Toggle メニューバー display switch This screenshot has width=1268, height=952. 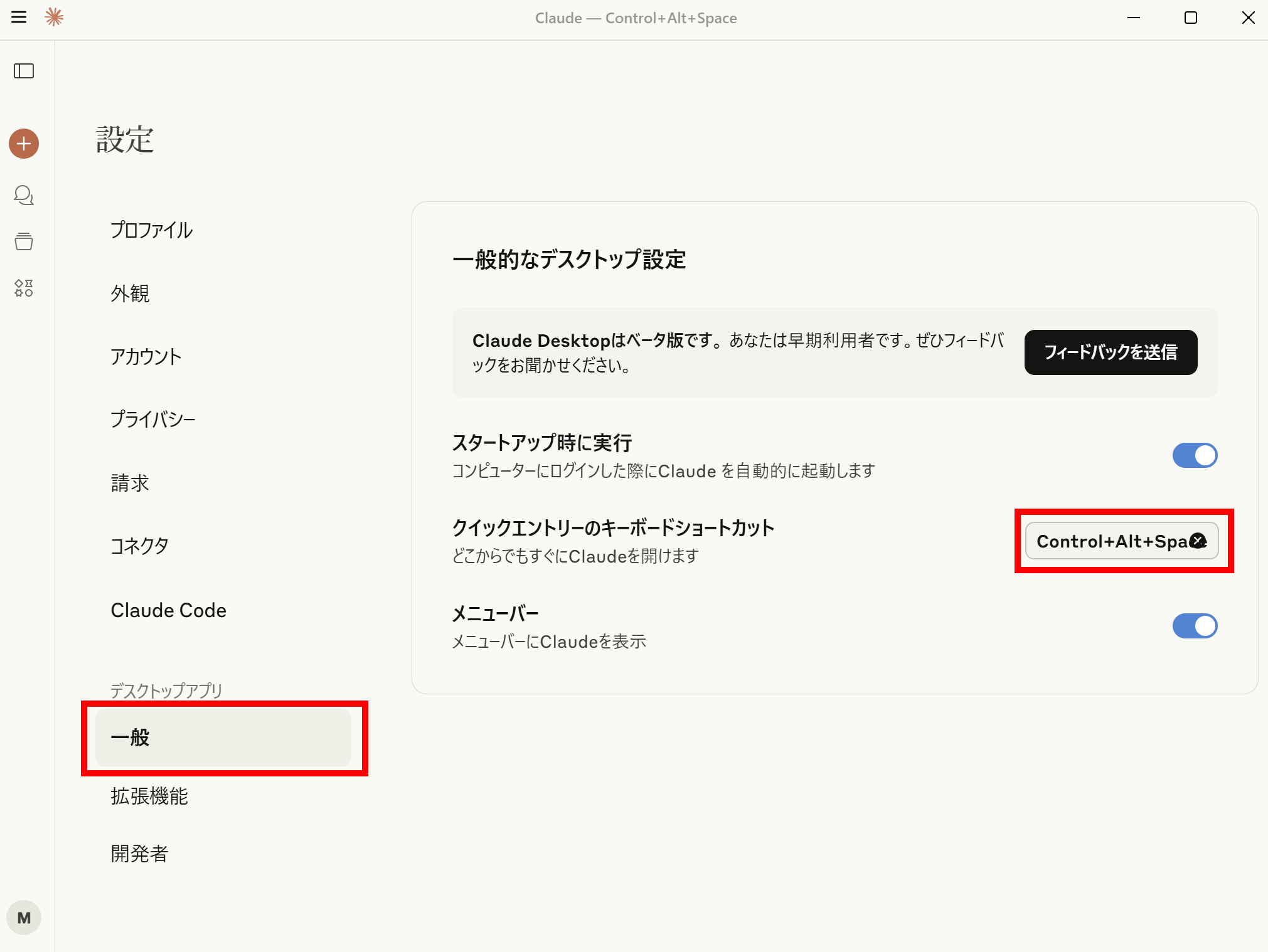[1195, 626]
